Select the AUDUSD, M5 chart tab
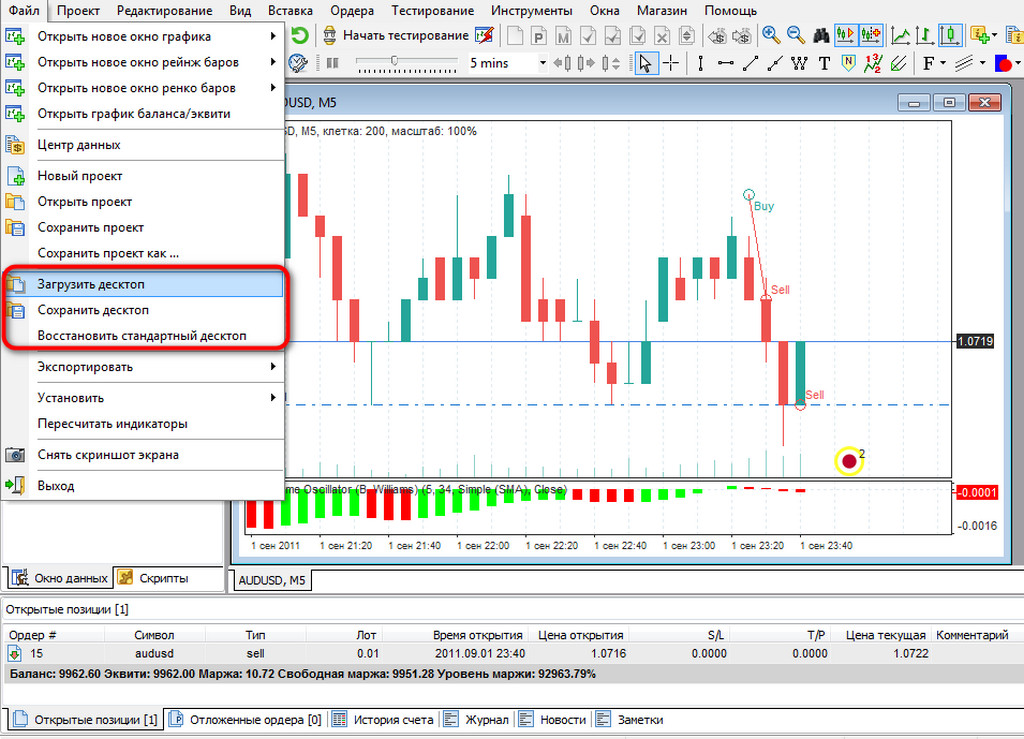1024x739 pixels. point(272,579)
